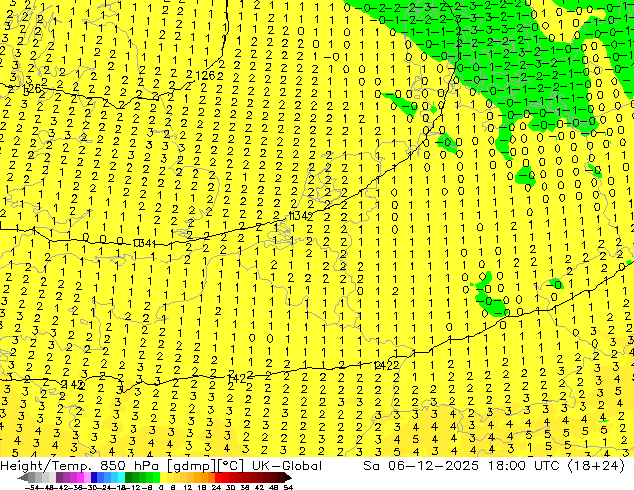
Task: Click the '54' legend scale value
Action: (x=288, y=488)
